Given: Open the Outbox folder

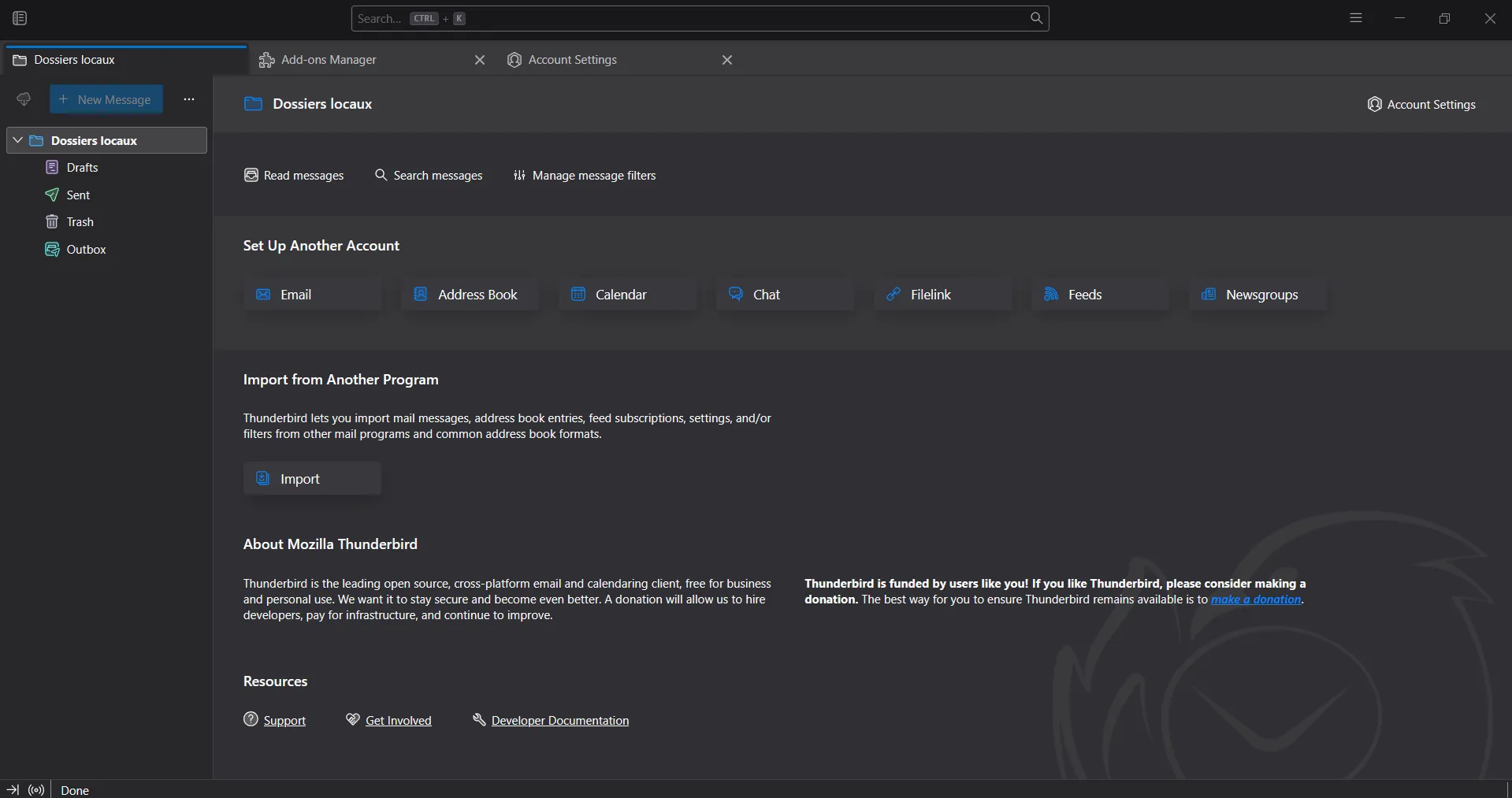Looking at the screenshot, I should pos(86,250).
